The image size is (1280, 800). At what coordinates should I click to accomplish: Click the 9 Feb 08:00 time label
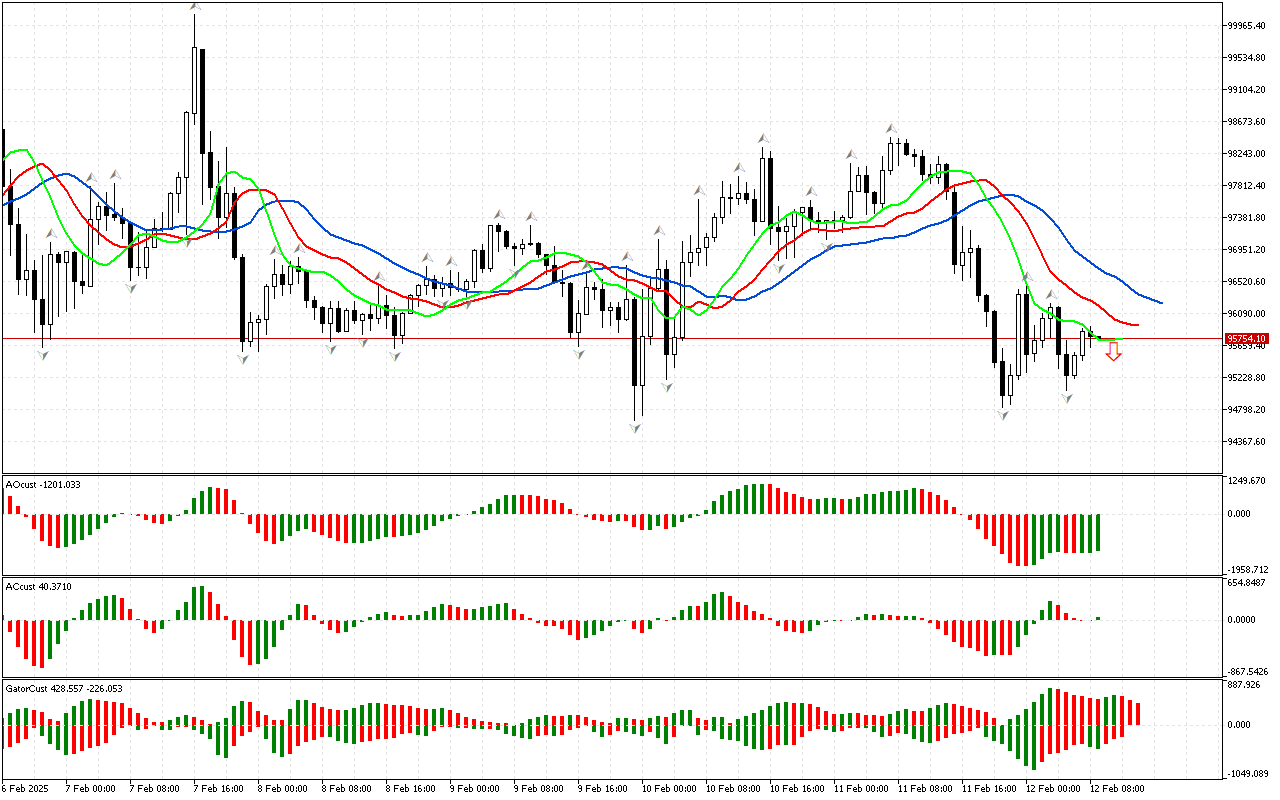538,789
